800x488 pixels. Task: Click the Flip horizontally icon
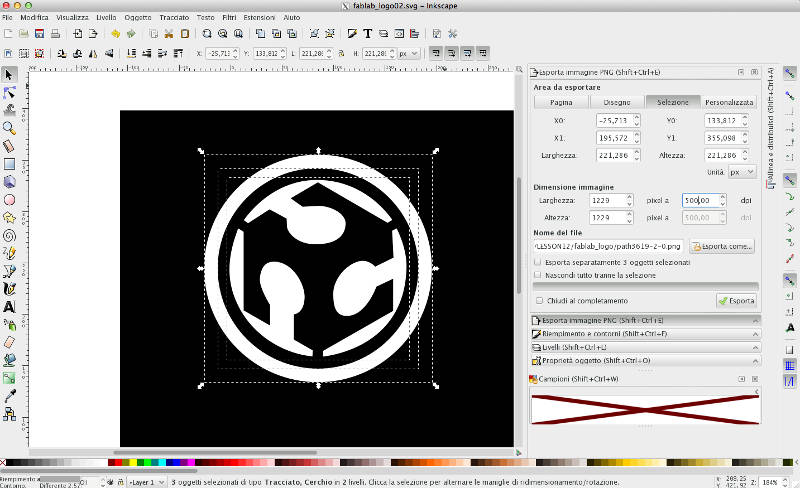tap(93, 53)
